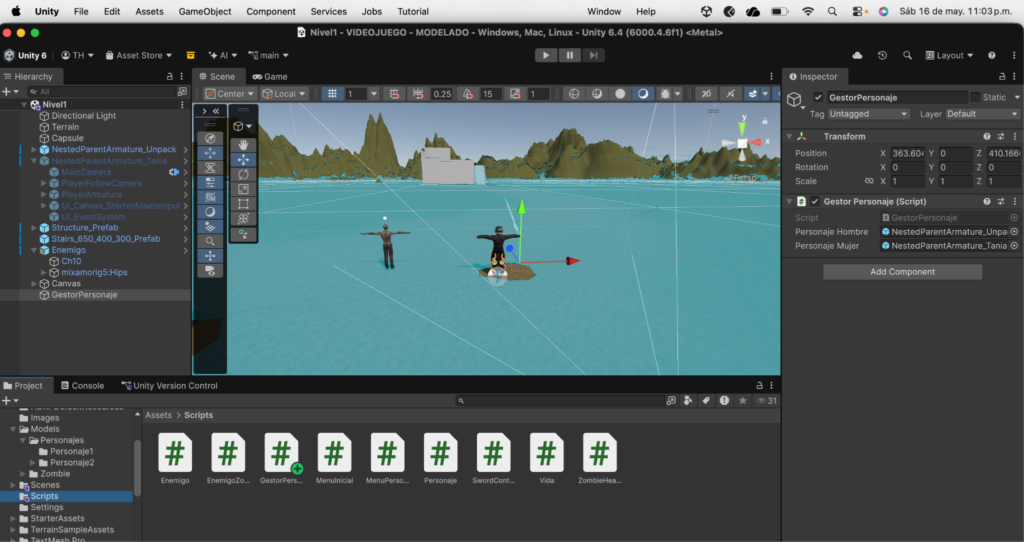Click the yellow package notification icon

[191, 56]
